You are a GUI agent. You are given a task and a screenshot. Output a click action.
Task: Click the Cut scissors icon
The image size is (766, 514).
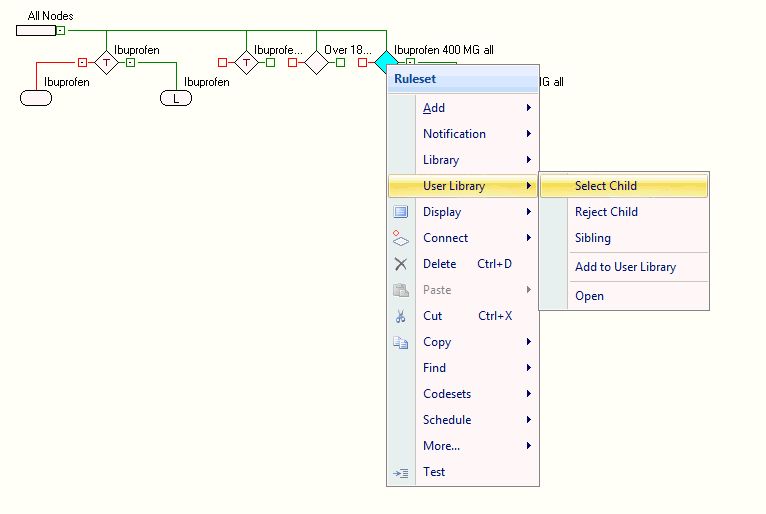pyautogui.click(x=401, y=316)
